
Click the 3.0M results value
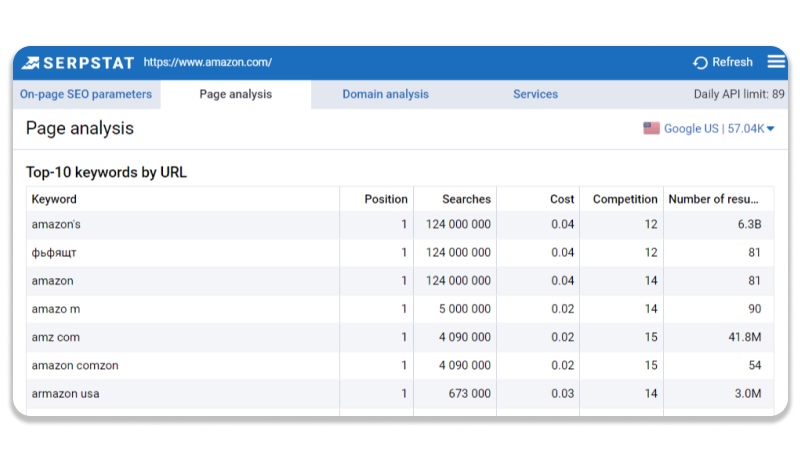pos(748,393)
